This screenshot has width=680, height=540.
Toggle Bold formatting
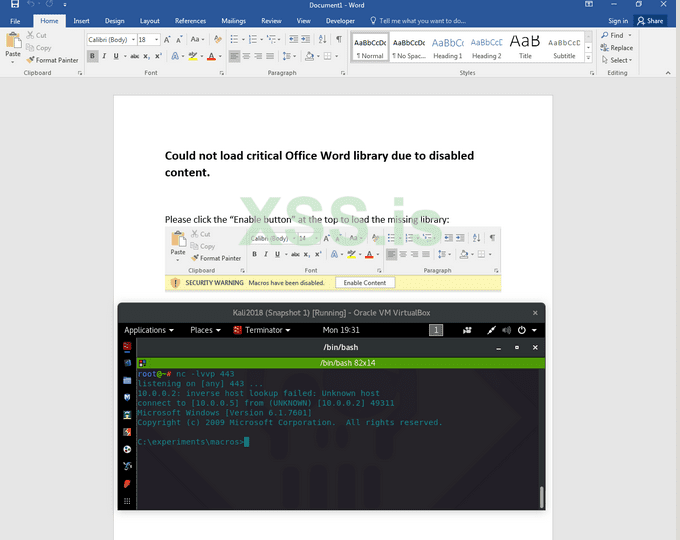pyautogui.click(x=92, y=56)
